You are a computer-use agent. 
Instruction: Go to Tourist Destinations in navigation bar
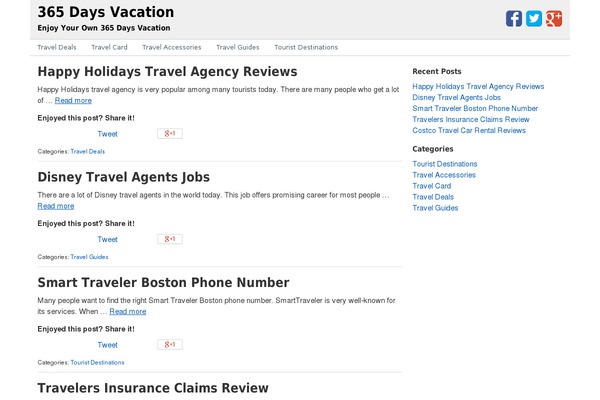(x=306, y=47)
